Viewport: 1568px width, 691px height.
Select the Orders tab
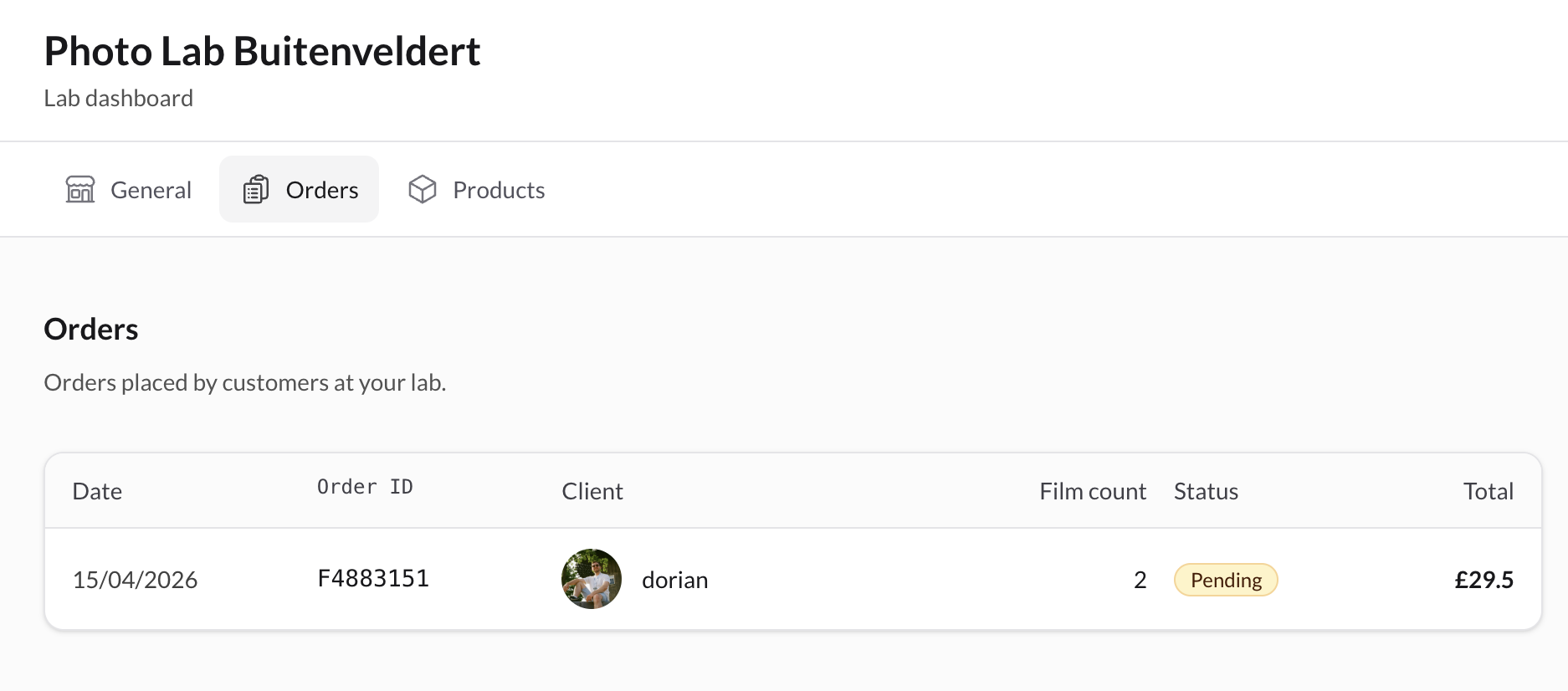pos(299,189)
